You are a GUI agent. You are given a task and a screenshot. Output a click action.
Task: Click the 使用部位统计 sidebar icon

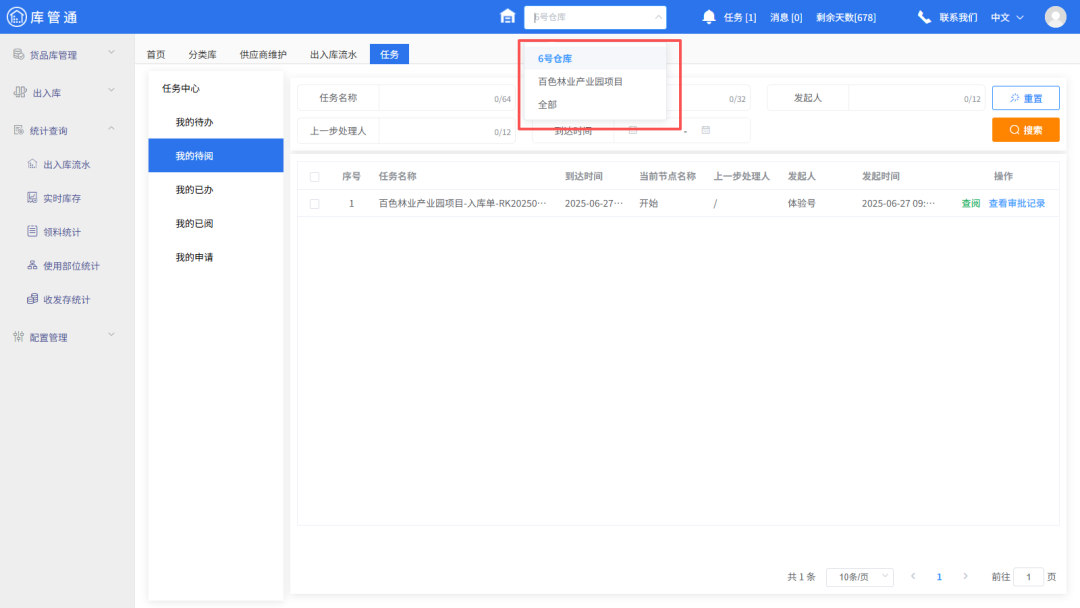pos(32,265)
